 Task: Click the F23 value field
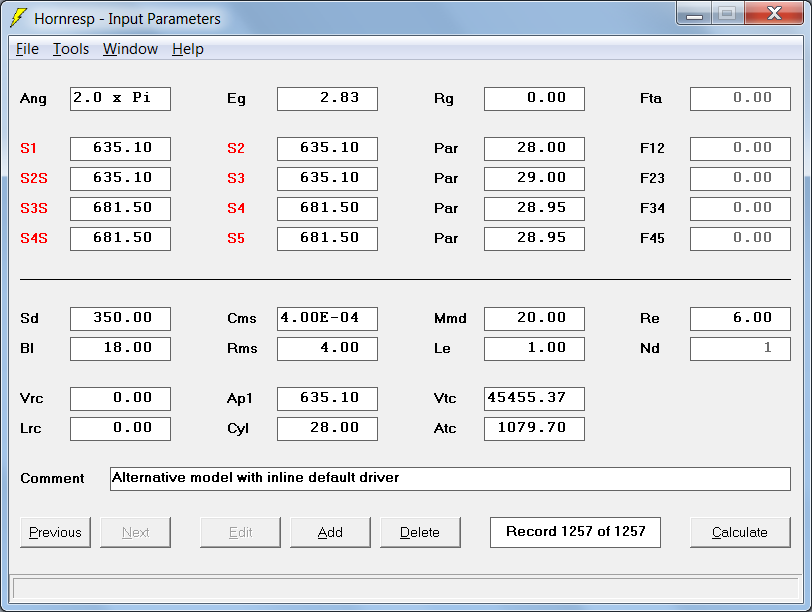(741, 179)
